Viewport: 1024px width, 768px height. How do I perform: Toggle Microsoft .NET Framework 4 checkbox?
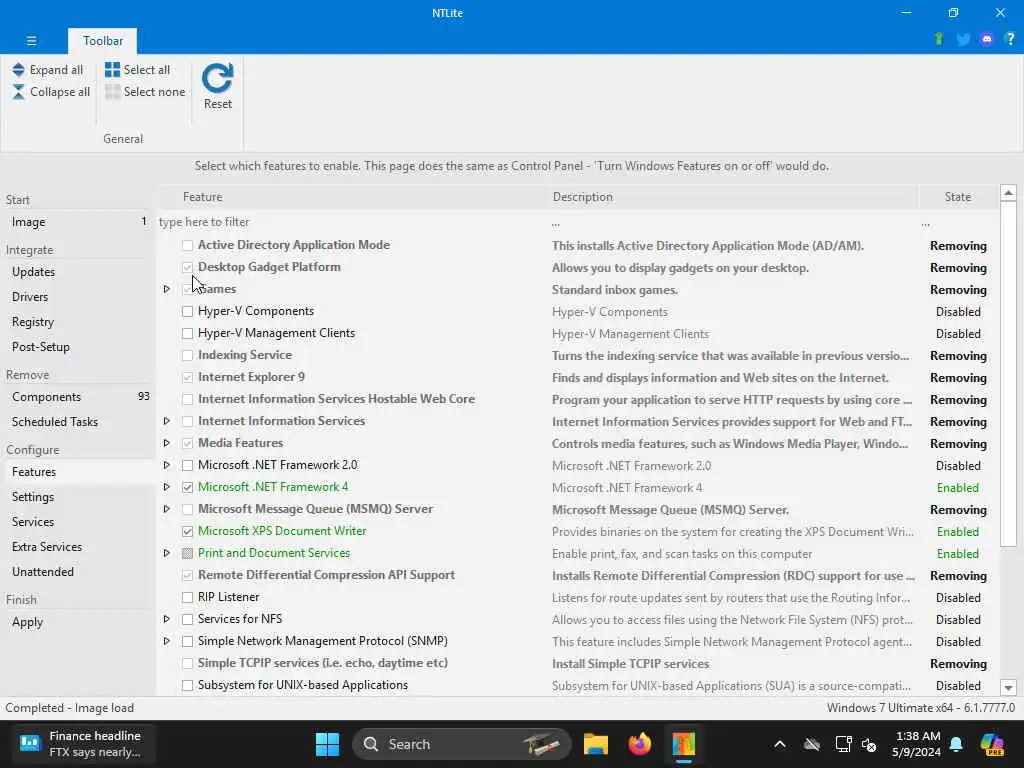187,487
